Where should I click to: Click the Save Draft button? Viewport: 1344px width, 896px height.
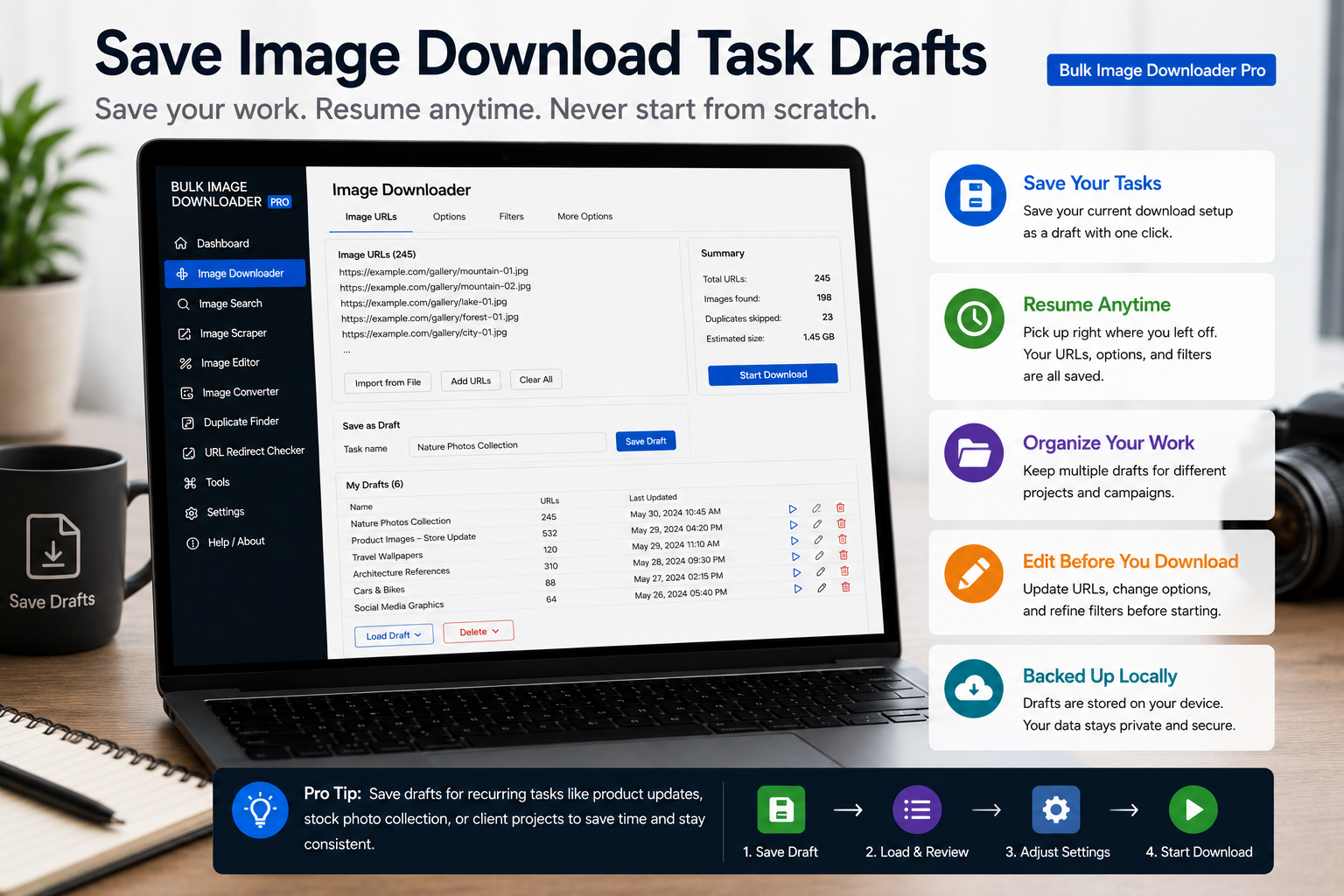(x=646, y=441)
